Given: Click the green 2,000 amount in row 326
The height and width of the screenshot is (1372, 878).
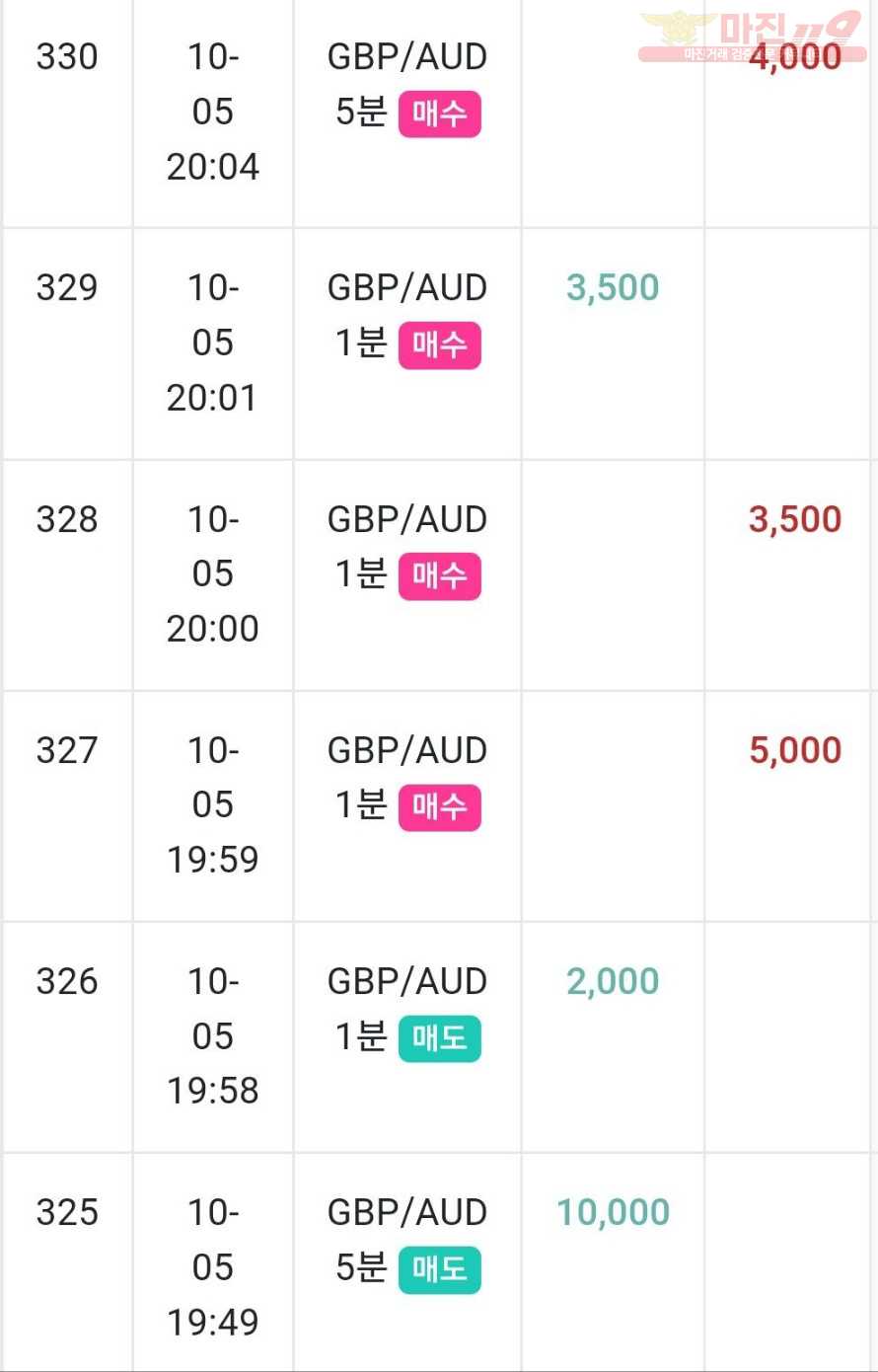Looking at the screenshot, I should [613, 981].
